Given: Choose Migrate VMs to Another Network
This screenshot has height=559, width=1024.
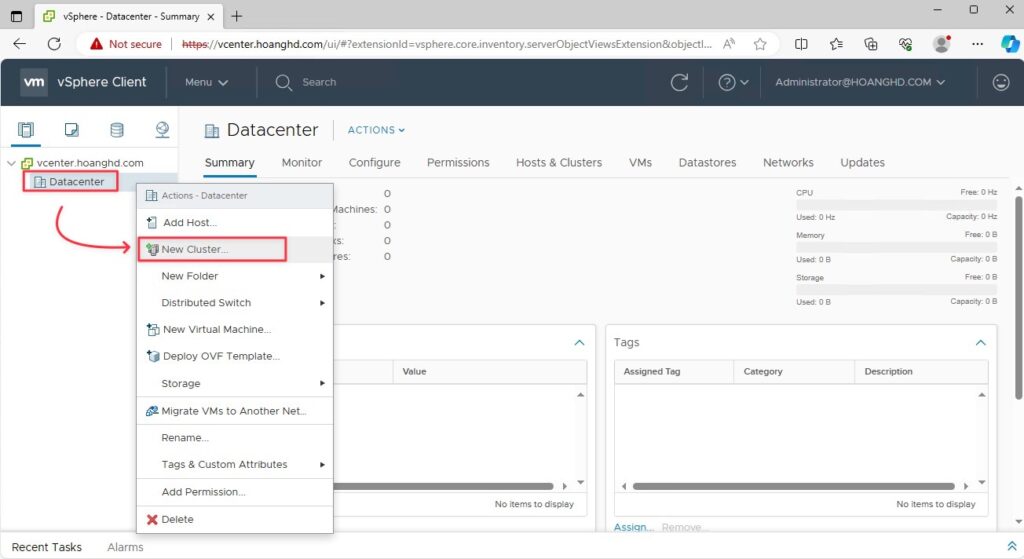Looking at the screenshot, I should (234, 411).
